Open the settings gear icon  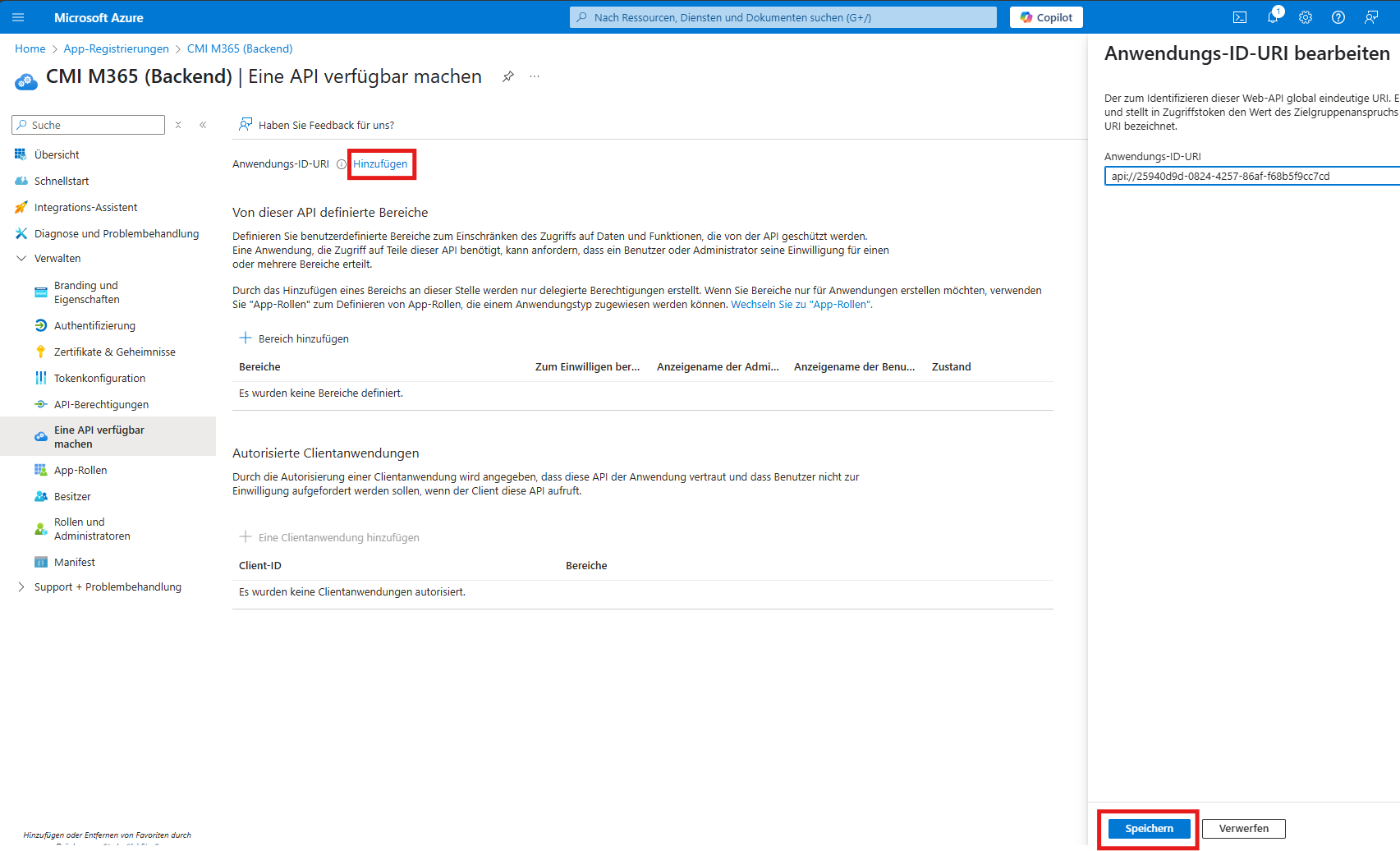coord(1306,16)
